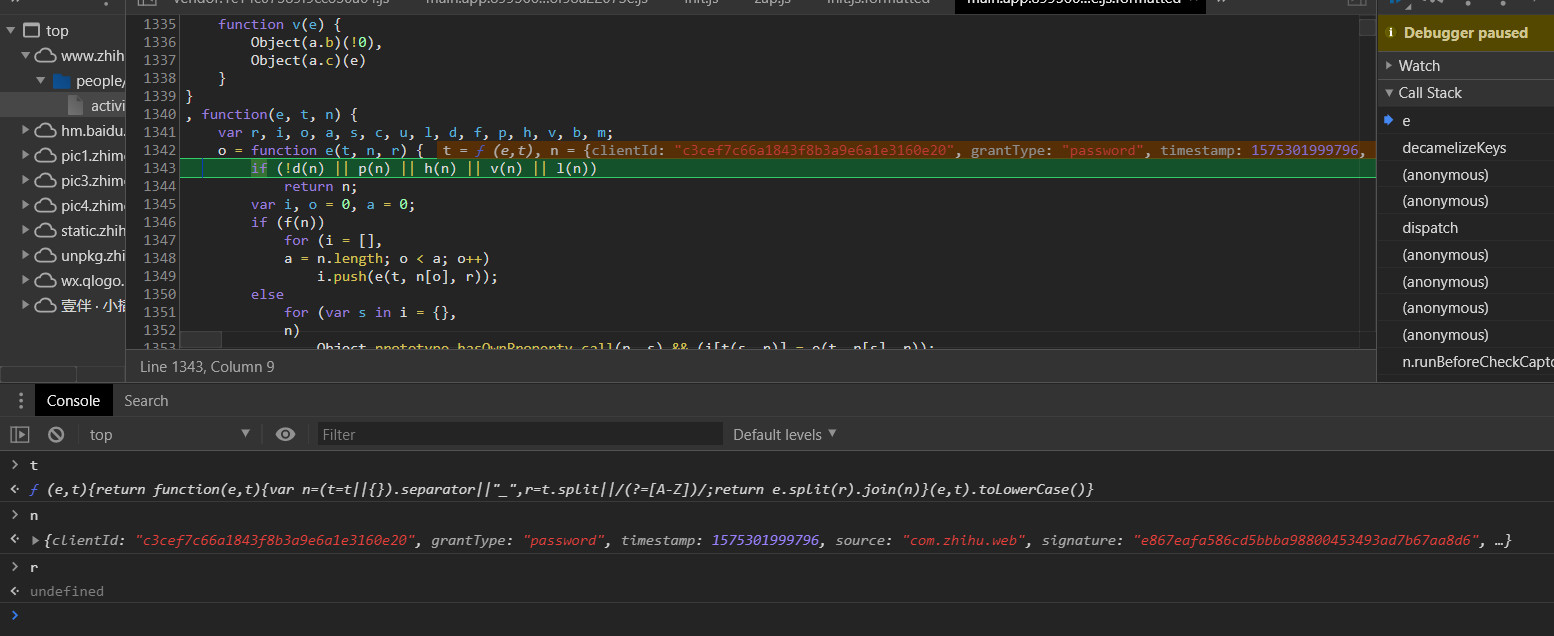
Task: Select call stack frame dispatch
Action: click(1466, 228)
